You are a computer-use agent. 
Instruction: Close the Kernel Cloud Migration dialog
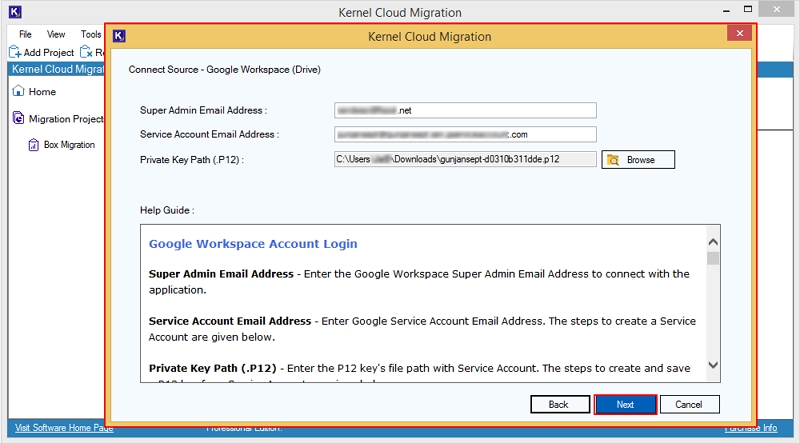739,34
